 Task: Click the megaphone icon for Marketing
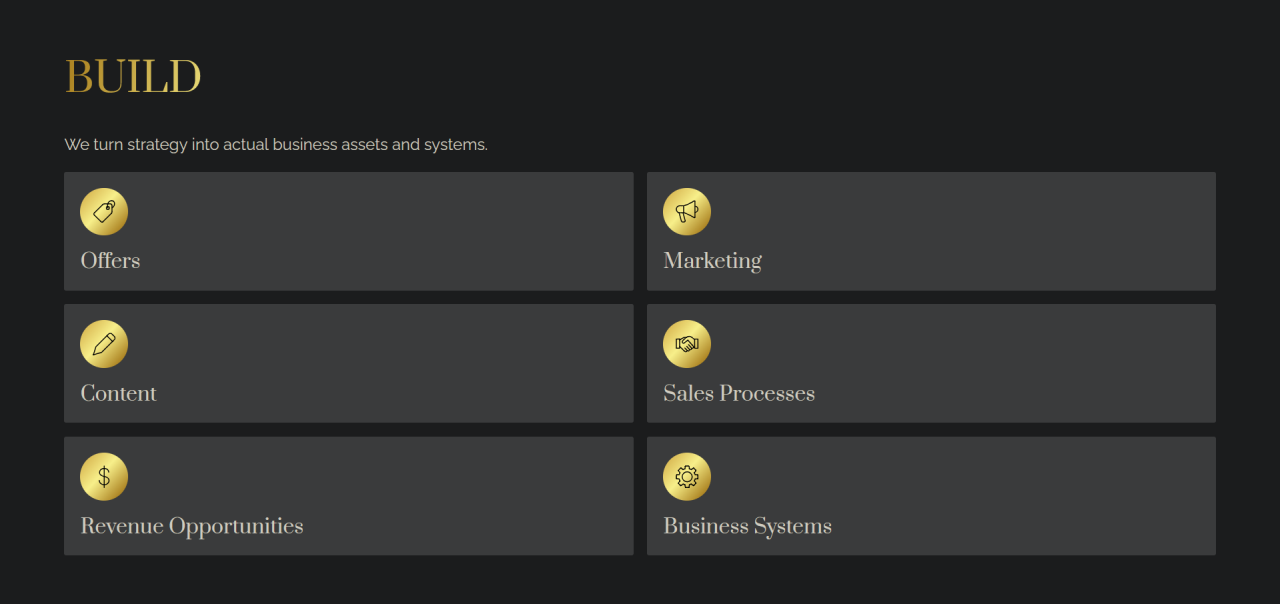(x=687, y=212)
